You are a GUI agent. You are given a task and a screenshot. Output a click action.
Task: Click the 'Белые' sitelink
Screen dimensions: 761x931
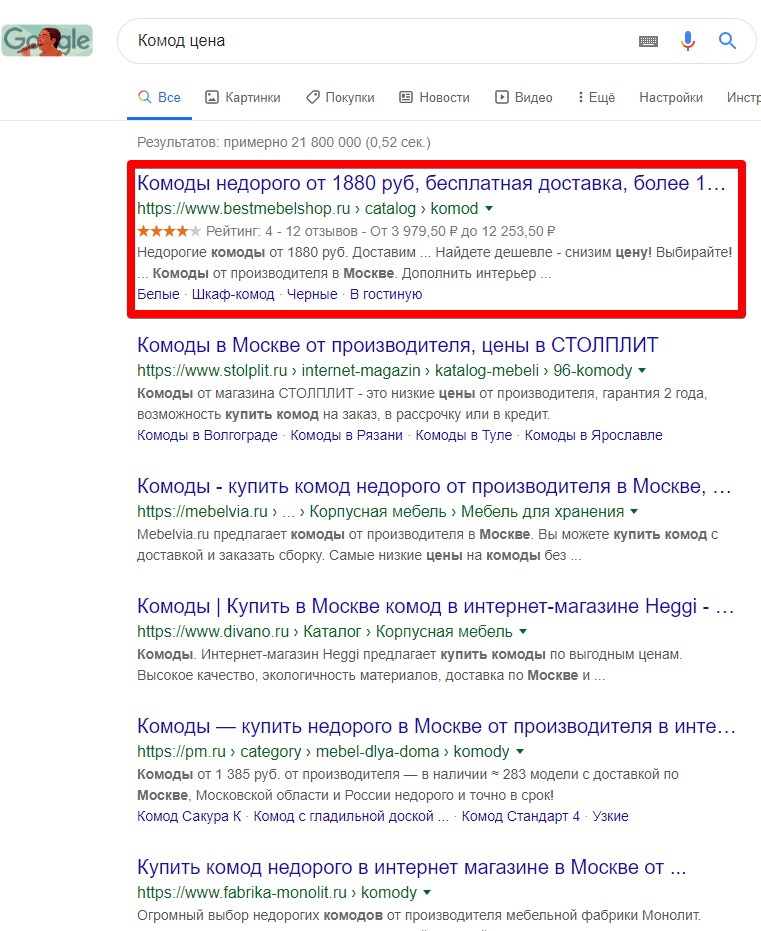[x=158, y=294]
